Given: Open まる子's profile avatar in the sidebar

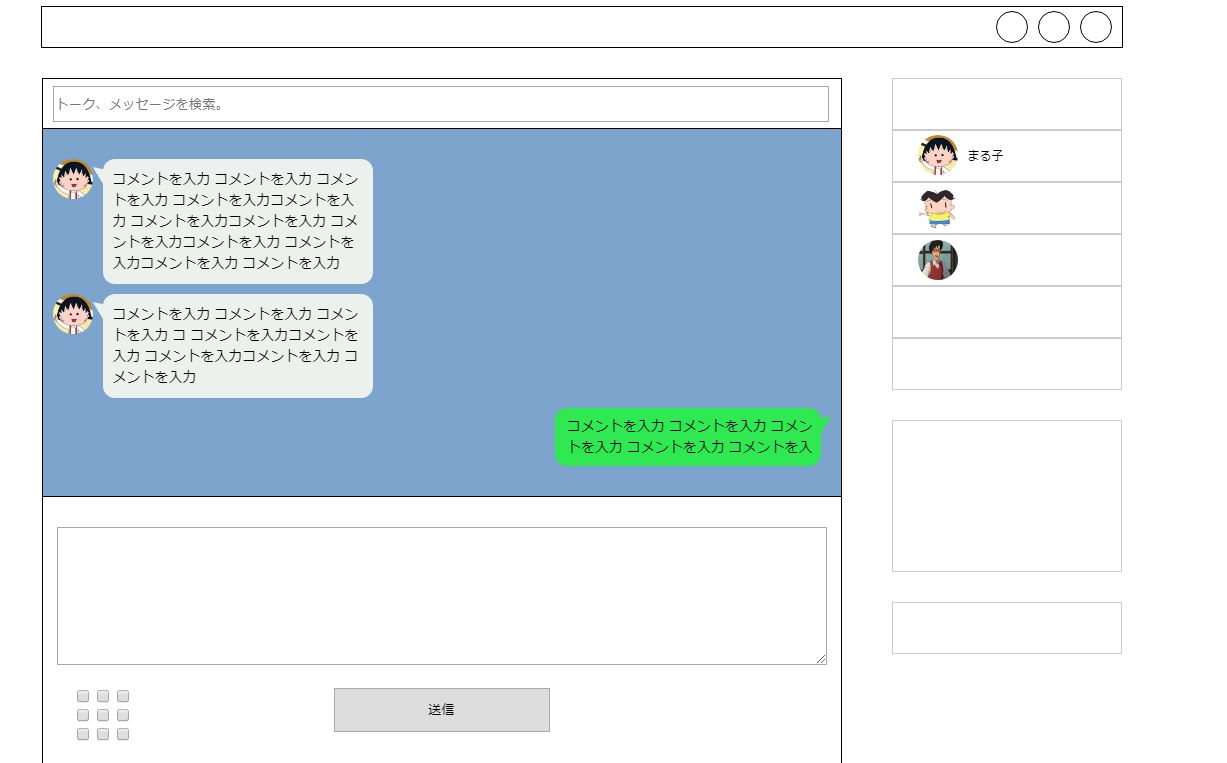Looking at the screenshot, I should coord(935,155).
